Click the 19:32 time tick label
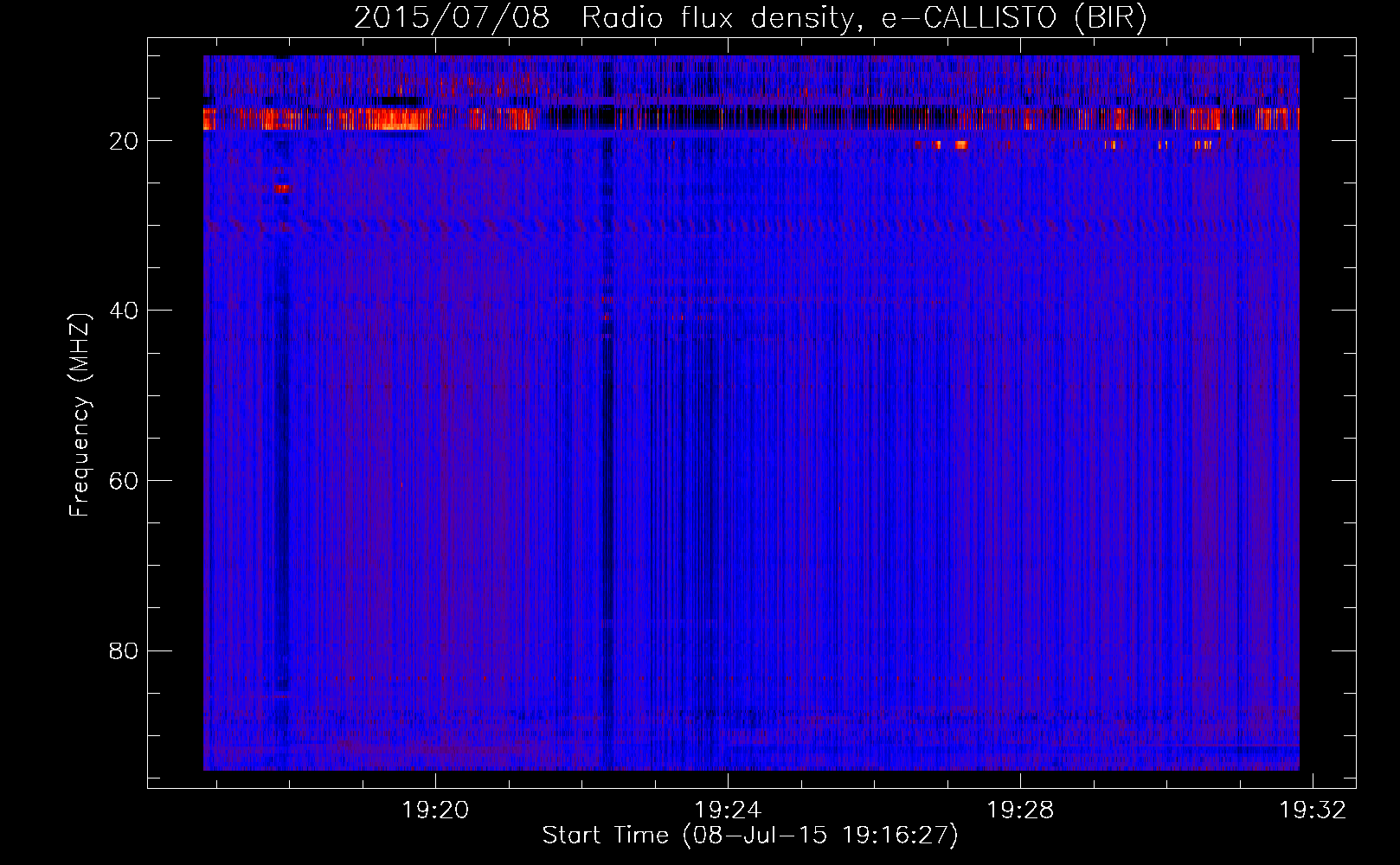This screenshot has height=865, width=1400. [1313, 810]
